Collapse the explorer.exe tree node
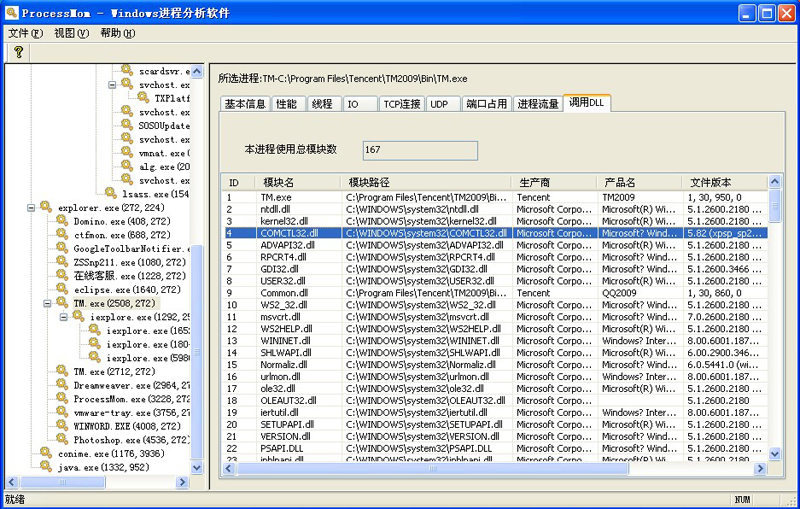 point(30,207)
